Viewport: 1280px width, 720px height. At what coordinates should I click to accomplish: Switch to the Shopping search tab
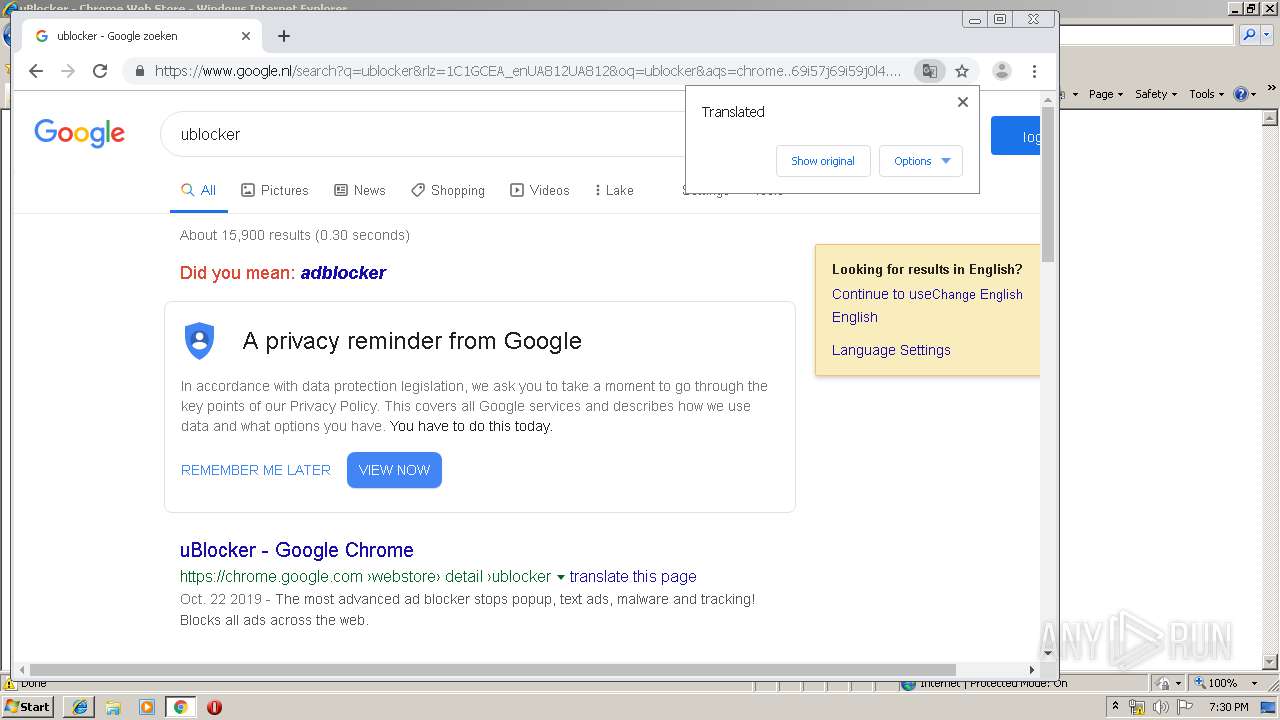448,190
